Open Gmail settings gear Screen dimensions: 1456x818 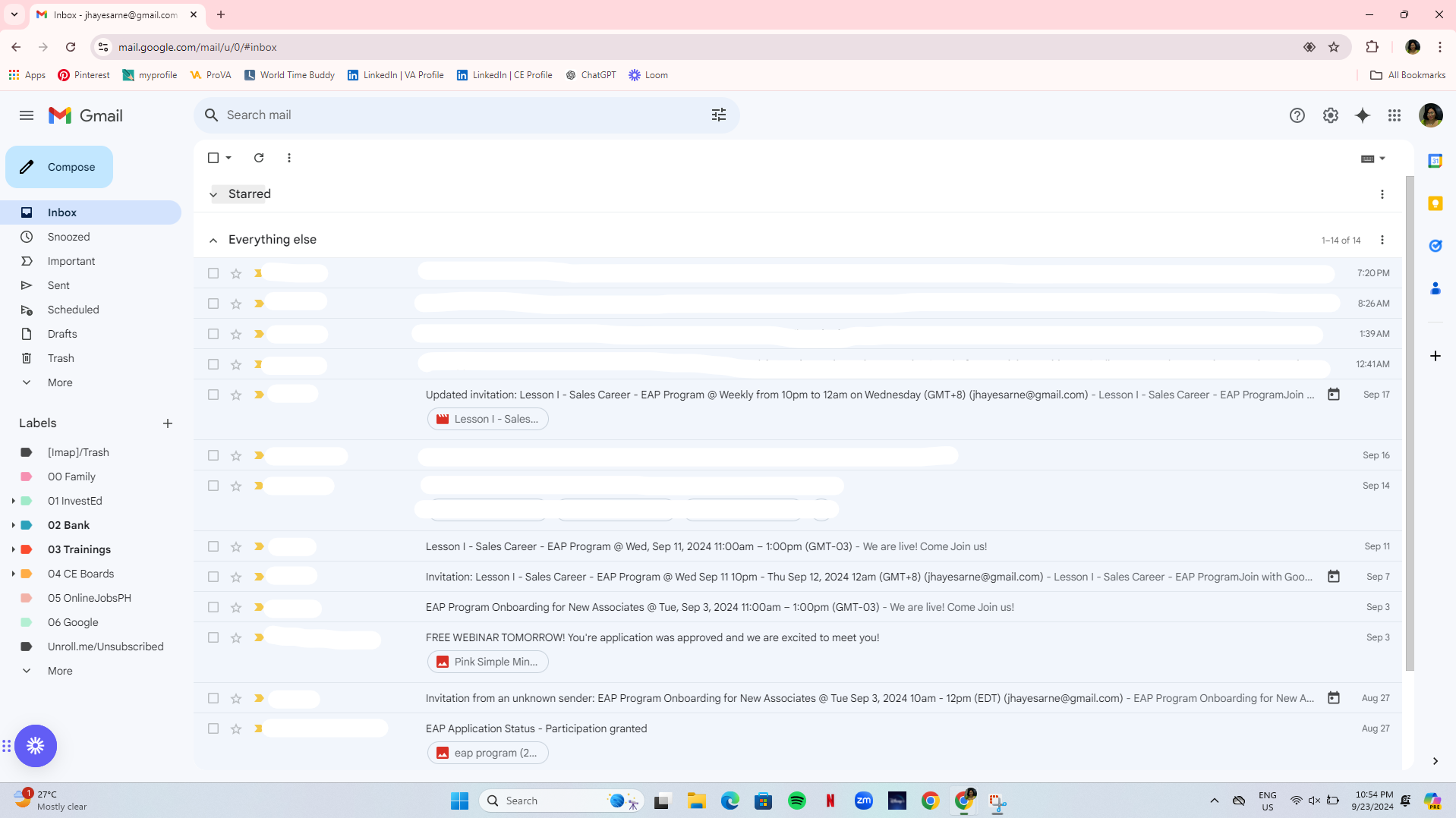coord(1330,115)
